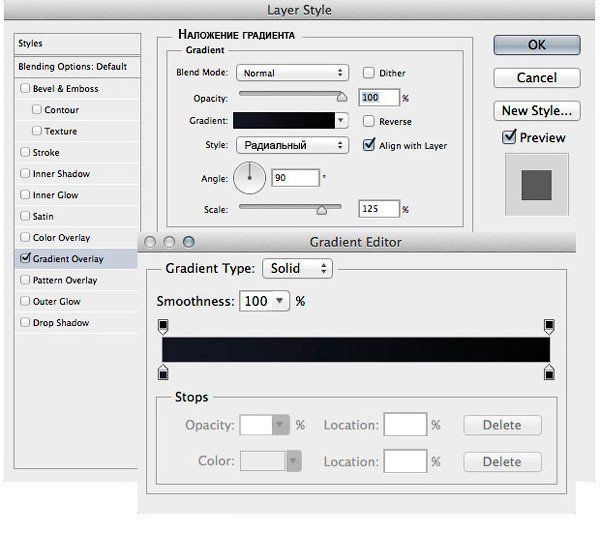Viewport: 600px width, 533px height.
Task: Select Blending Options: Default in list
Action: point(72,66)
